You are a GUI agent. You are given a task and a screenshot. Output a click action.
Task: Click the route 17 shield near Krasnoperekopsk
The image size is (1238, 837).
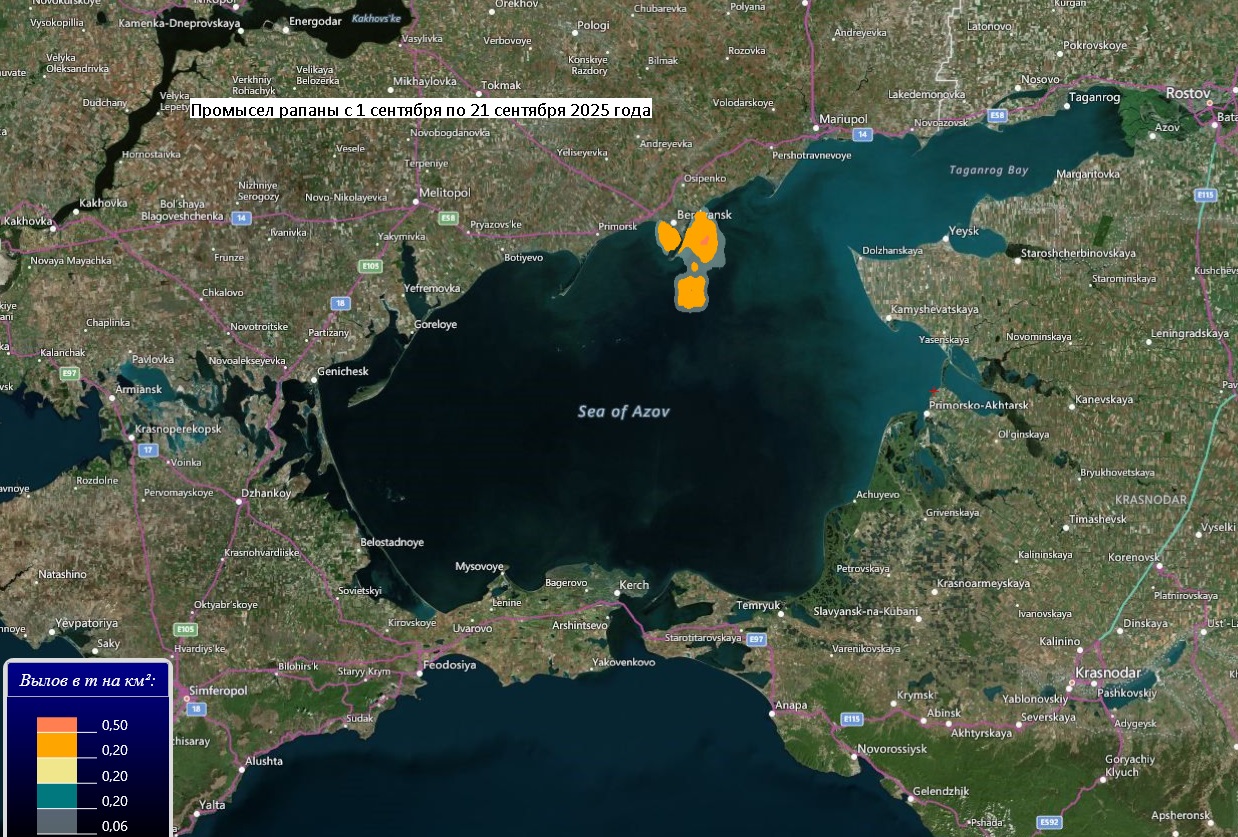click(148, 450)
